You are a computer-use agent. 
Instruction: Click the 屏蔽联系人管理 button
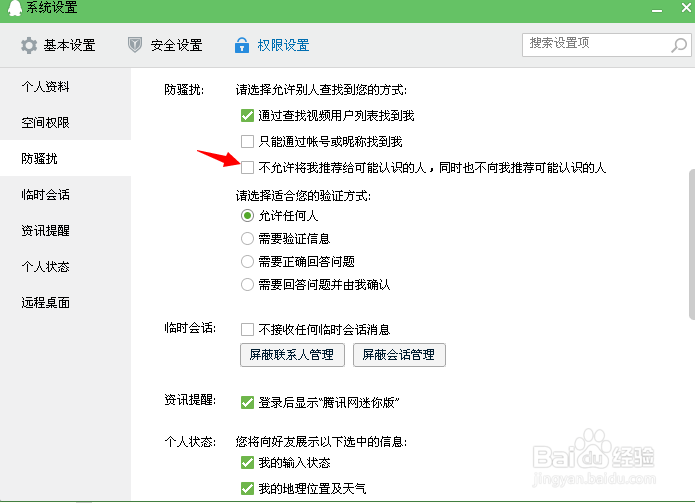(x=292, y=355)
